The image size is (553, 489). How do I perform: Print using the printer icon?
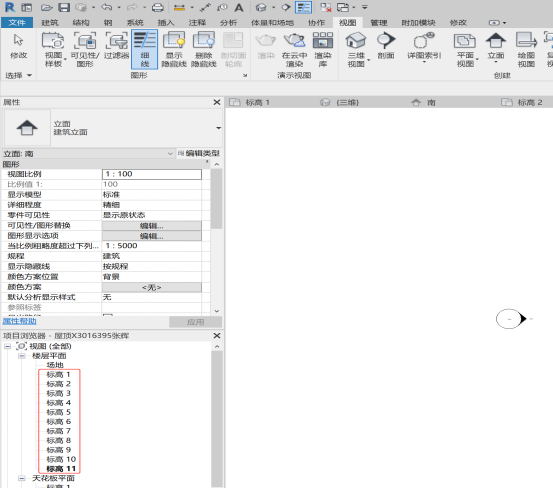pyautogui.click(x=157, y=7)
